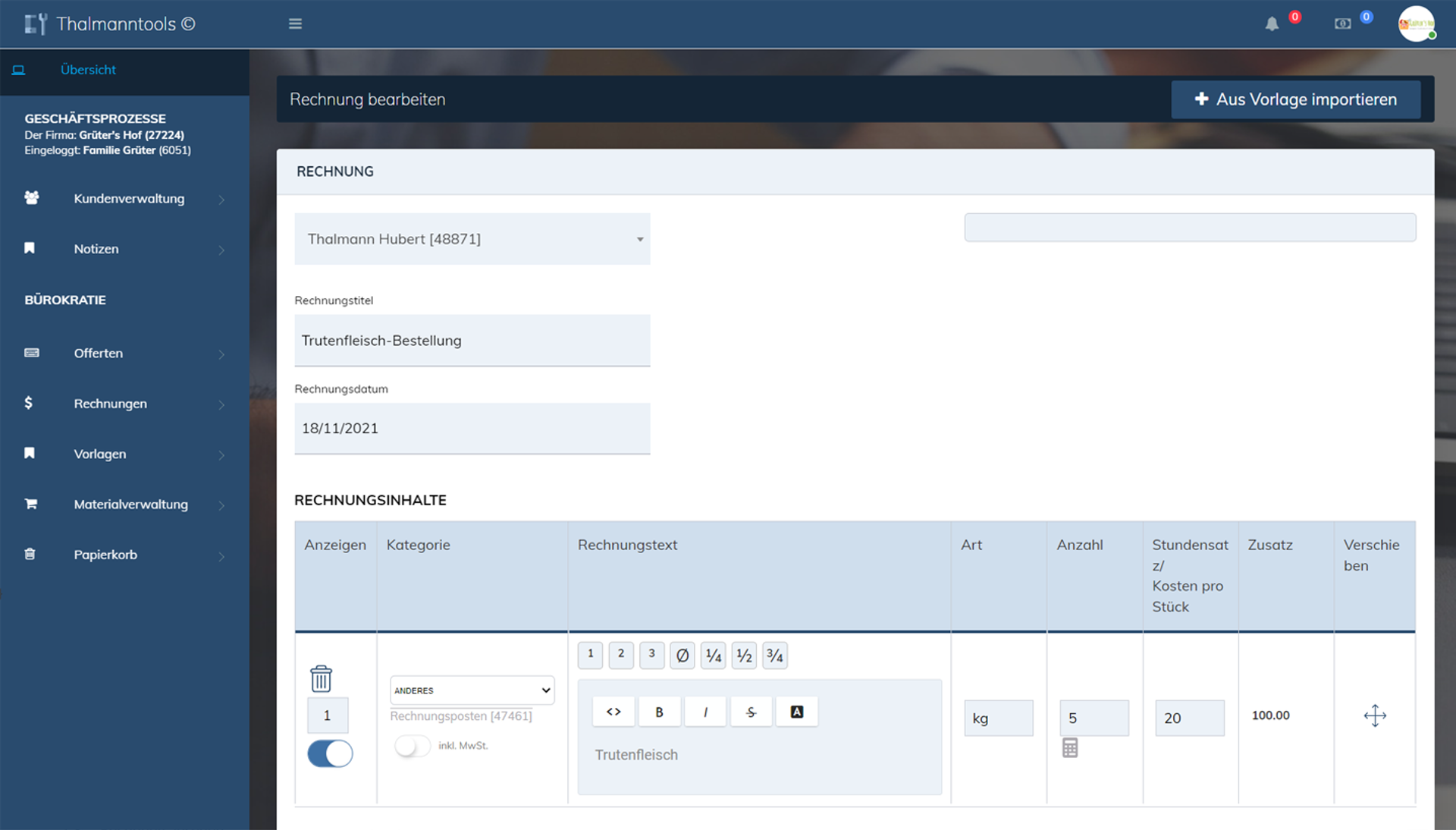Click the Zusatz value 100.00
1456x830 pixels.
[x=1270, y=715]
